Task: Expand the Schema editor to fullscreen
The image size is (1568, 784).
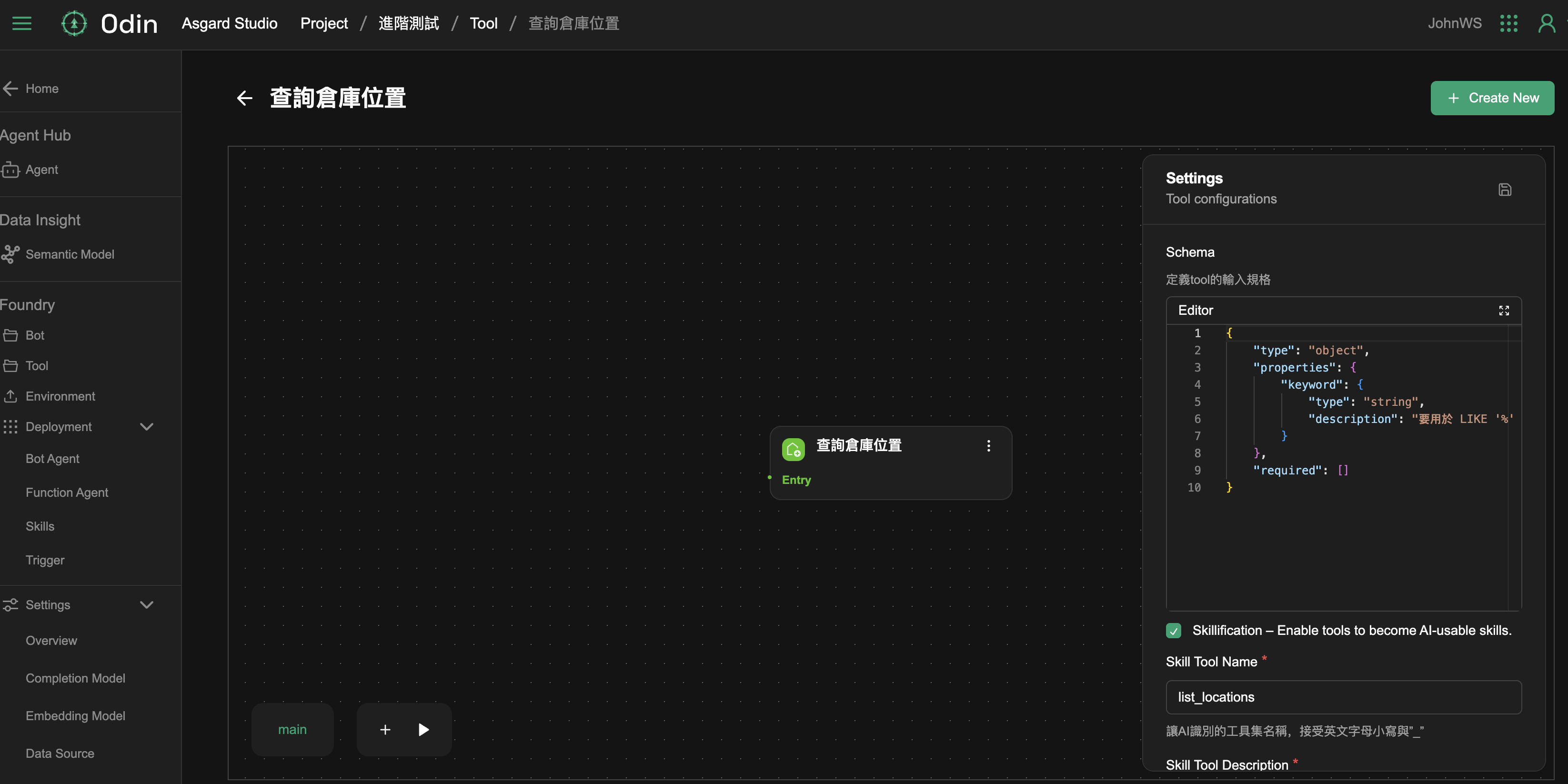Action: coord(1504,311)
